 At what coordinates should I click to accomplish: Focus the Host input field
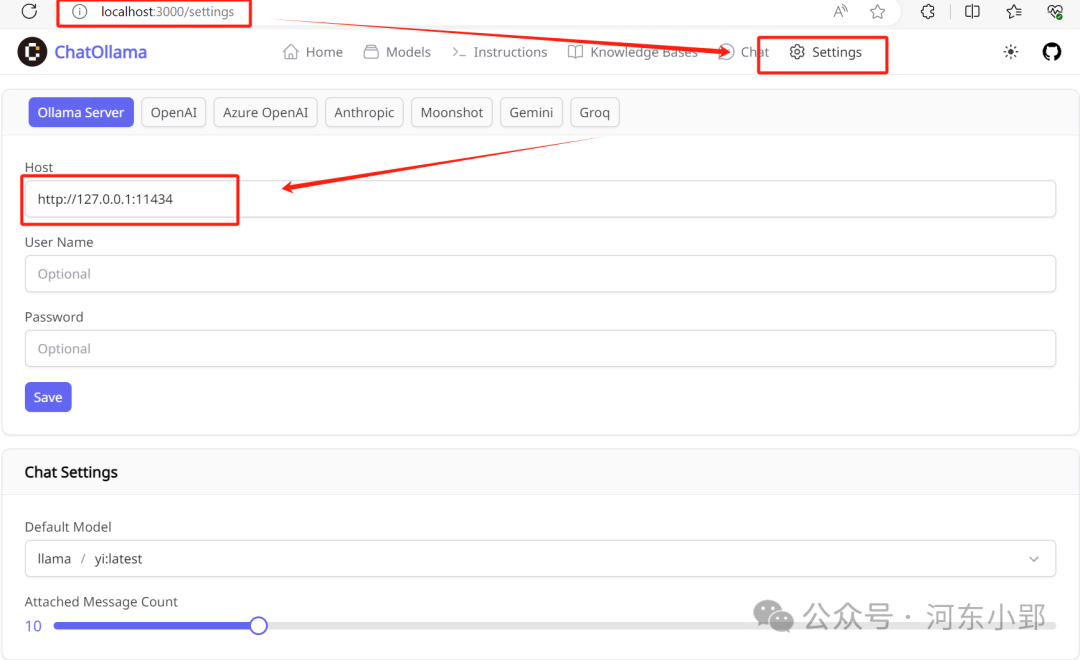click(540, 199)
